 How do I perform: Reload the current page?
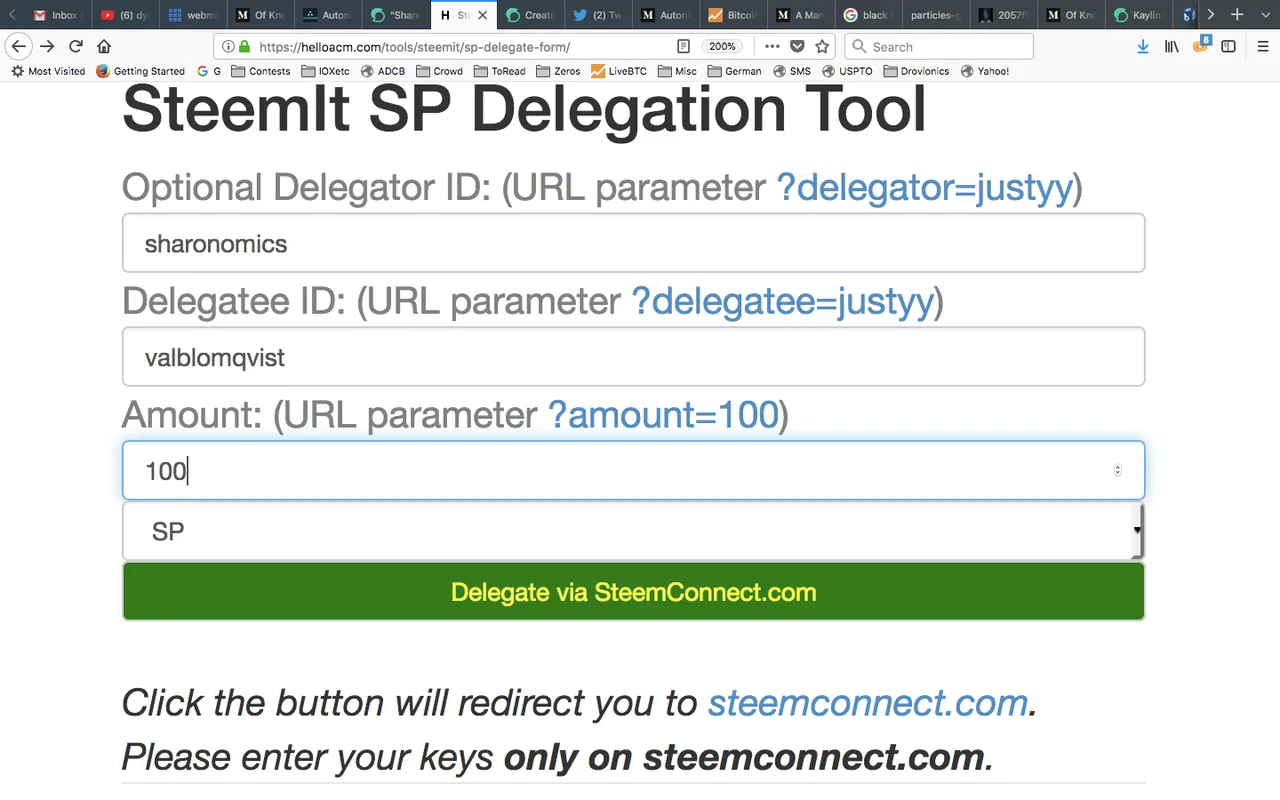click(x=76, y=46)
